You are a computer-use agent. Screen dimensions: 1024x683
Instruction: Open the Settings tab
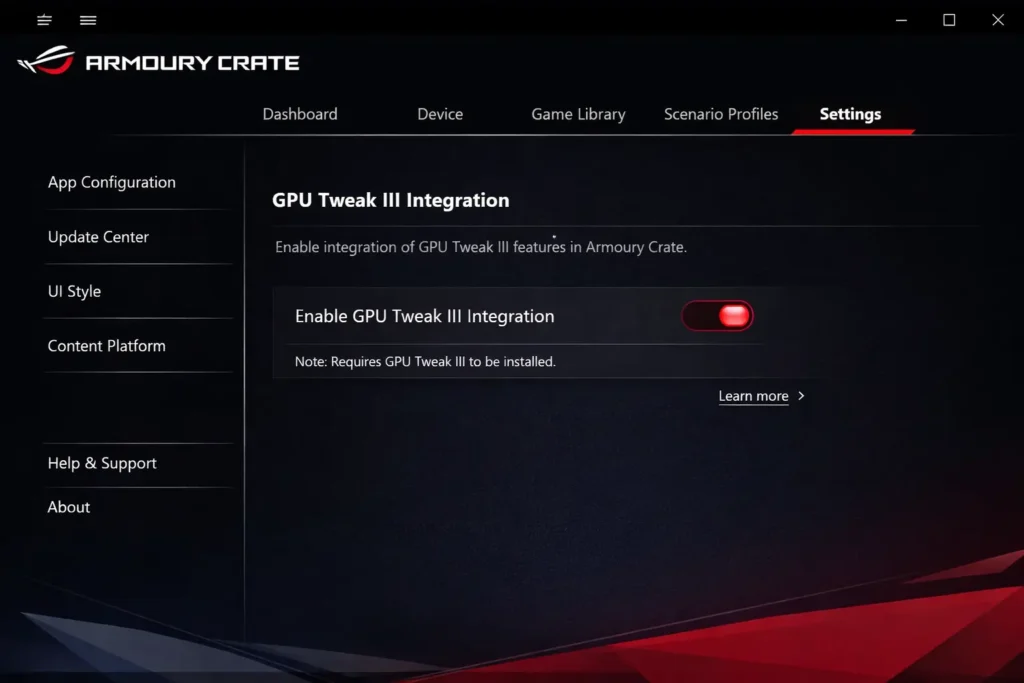click(x=850, y=114)
